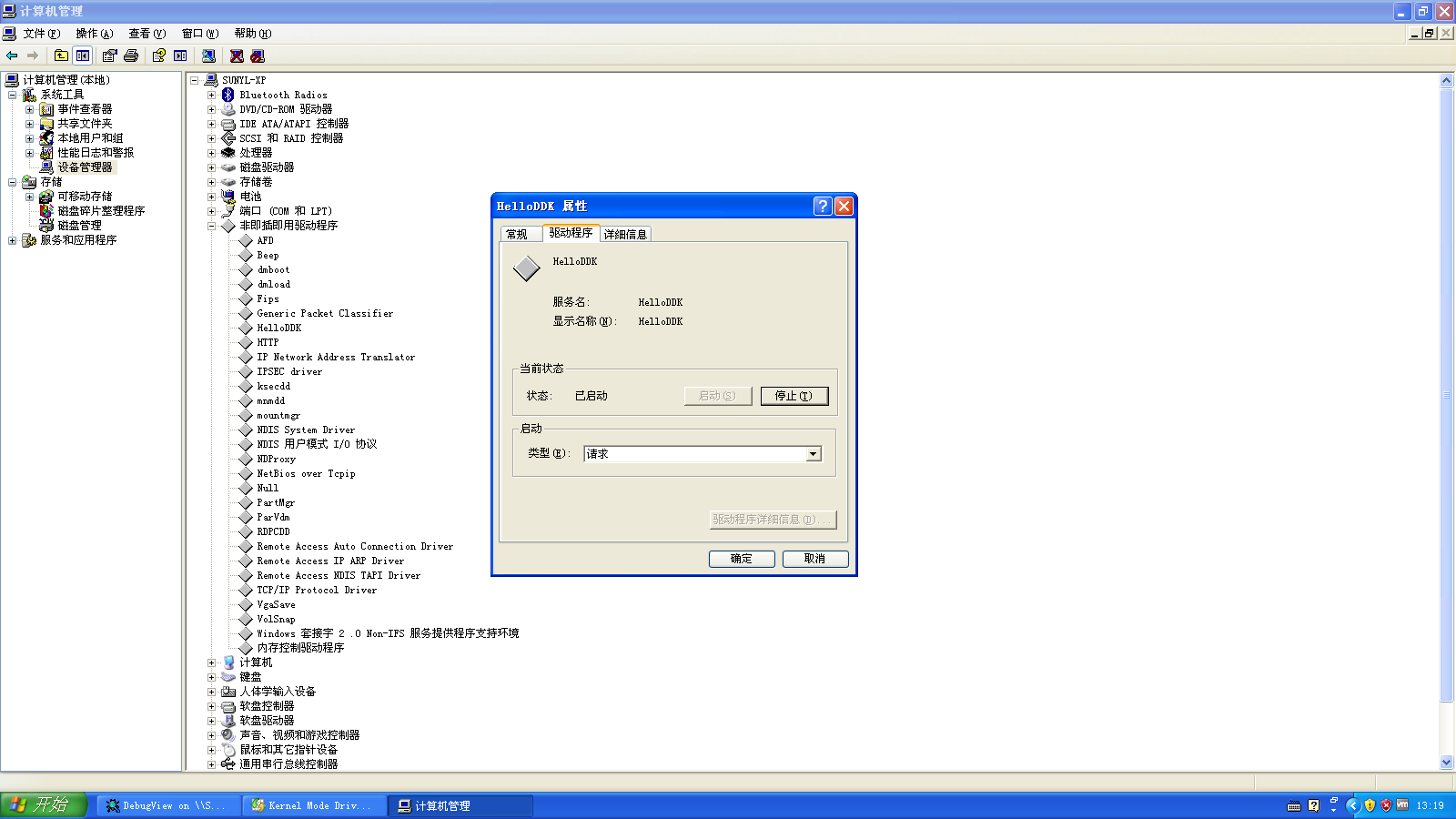The image size is (1456, 819).
Task: Click the 计算机管理 taskbar button
Action: click(x=460, y=805)
